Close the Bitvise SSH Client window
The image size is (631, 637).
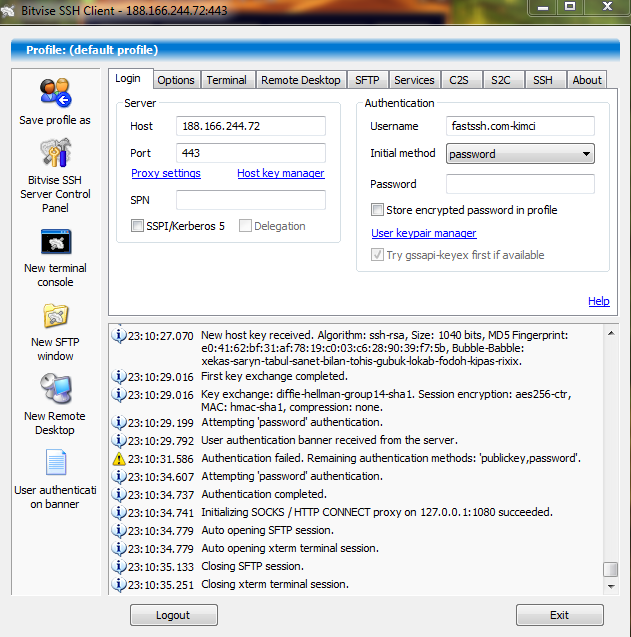pos(607,7)
